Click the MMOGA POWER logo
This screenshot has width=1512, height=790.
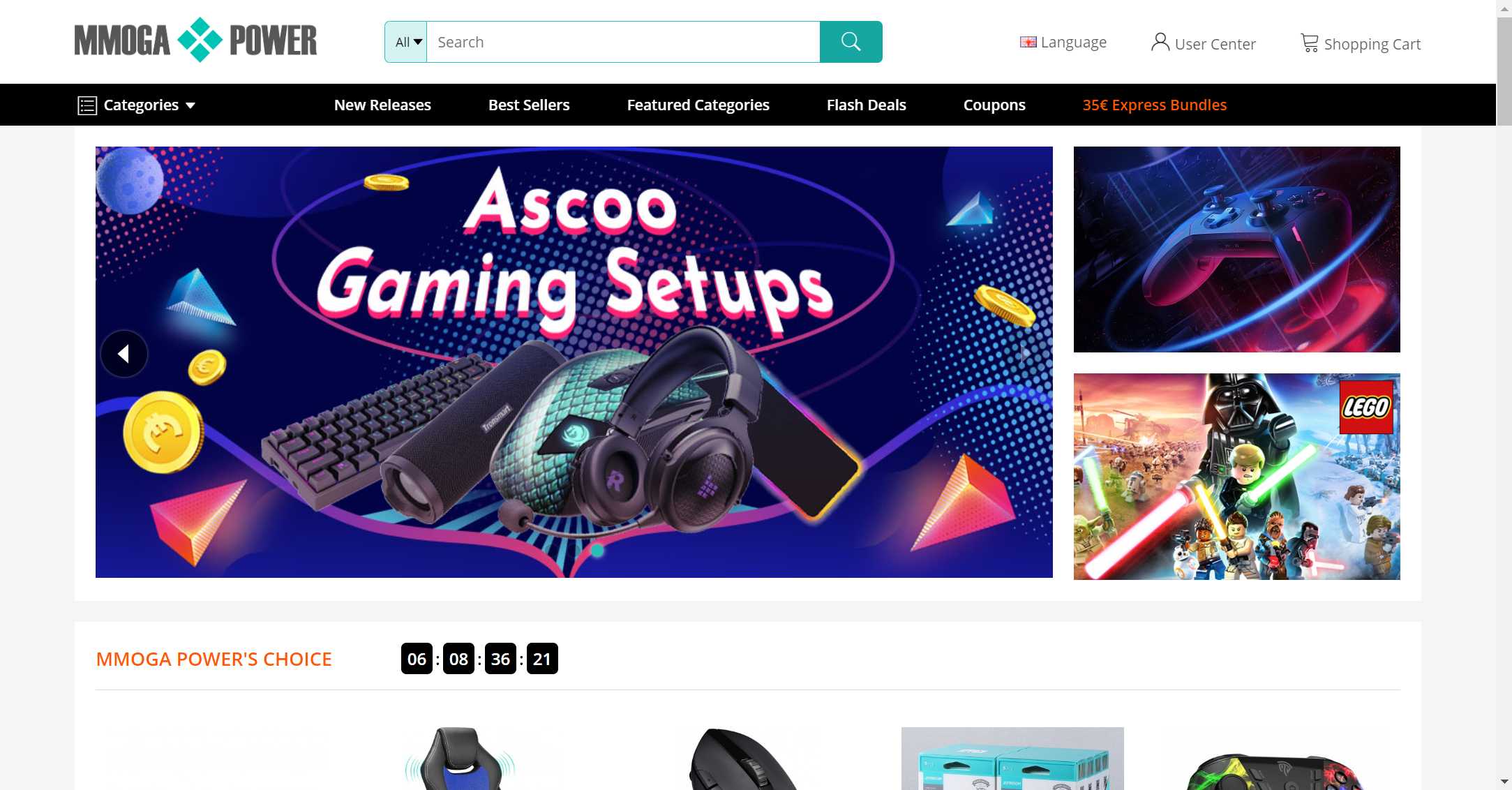click(195, 40)
